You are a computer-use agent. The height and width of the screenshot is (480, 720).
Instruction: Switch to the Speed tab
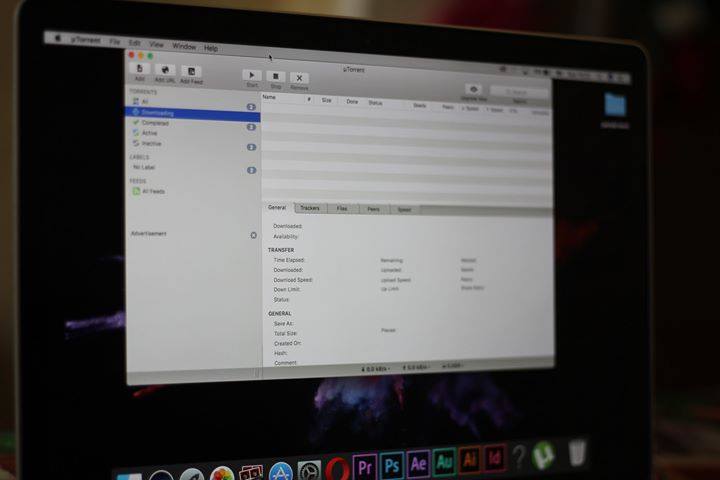pos(405,210)
